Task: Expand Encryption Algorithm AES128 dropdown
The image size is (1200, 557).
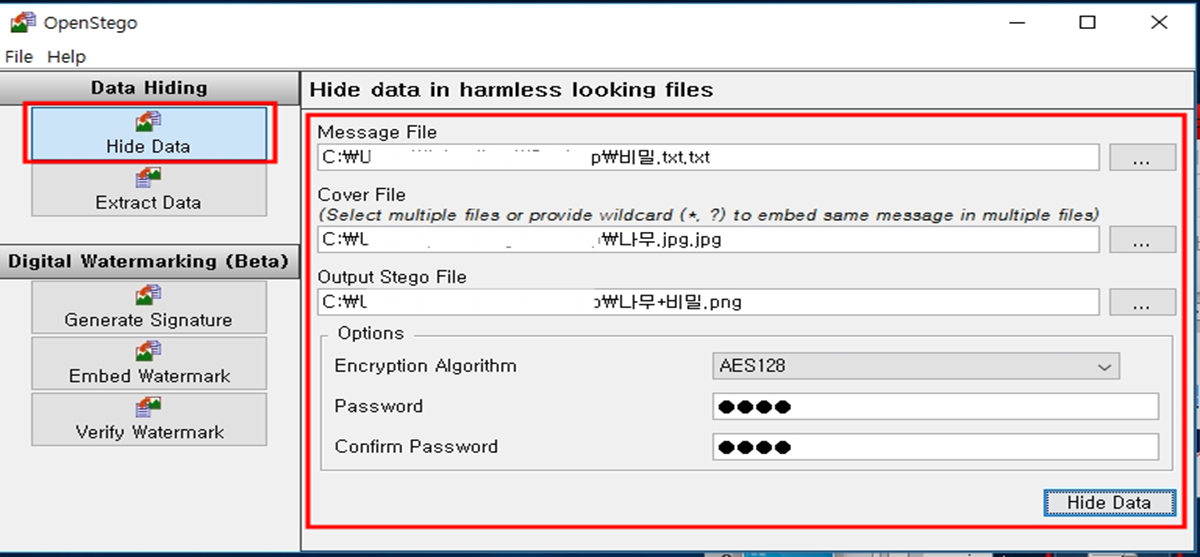Action: click(916, 366)
